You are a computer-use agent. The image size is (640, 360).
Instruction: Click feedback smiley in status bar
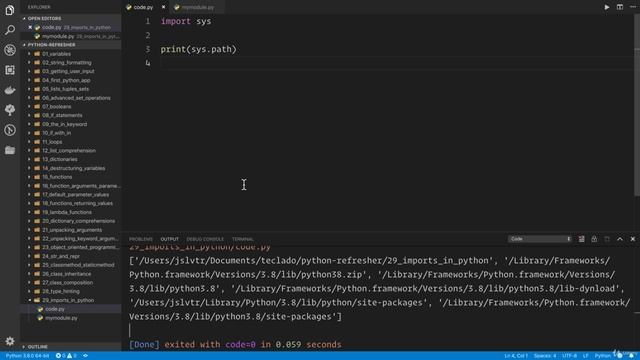(620, 356)
